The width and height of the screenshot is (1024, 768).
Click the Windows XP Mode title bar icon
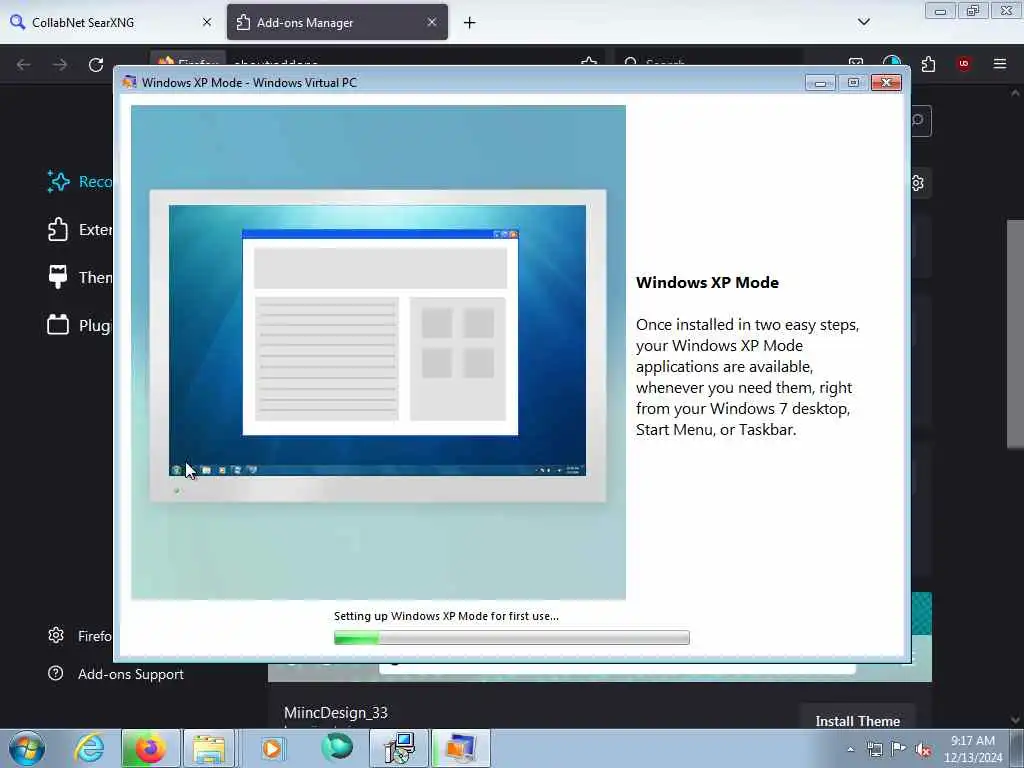click(x=130, y=82)
